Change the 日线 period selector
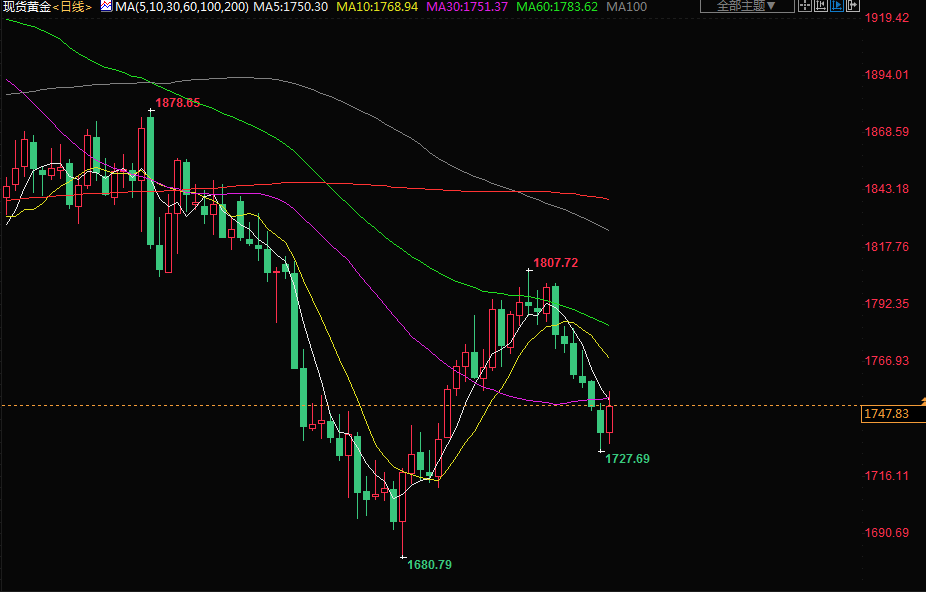This screenshot has height=592, width=926. [x=72, y=7]
